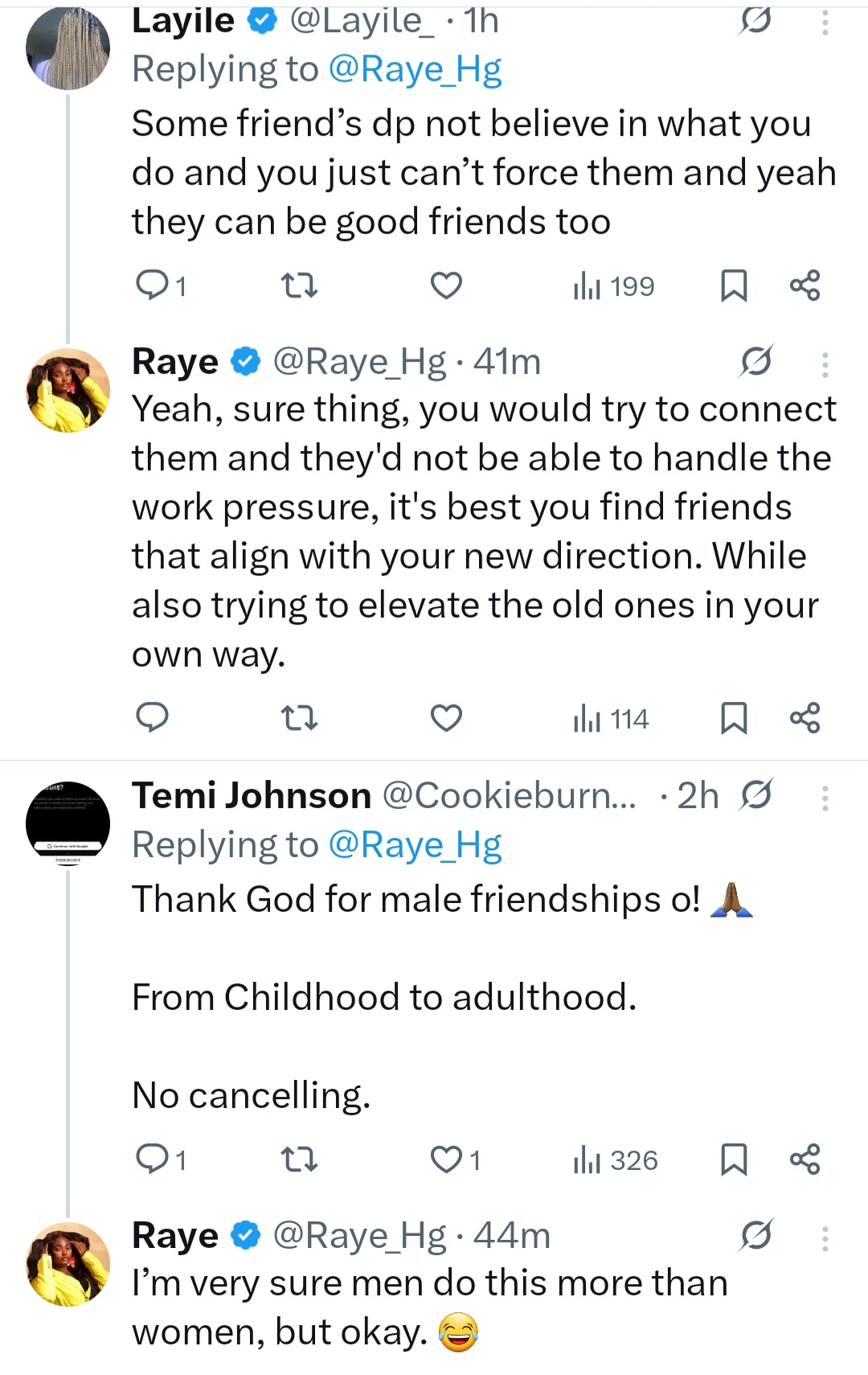Retweet Layile's reply about friends

tap(299, 285)
